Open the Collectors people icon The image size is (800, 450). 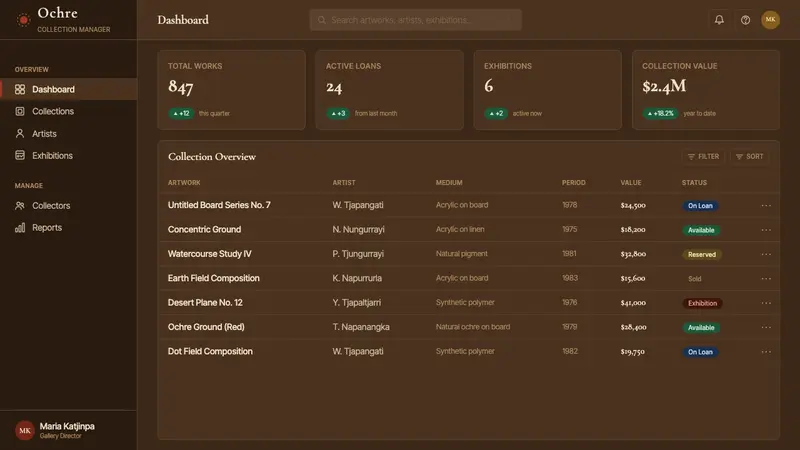(20, 206)
